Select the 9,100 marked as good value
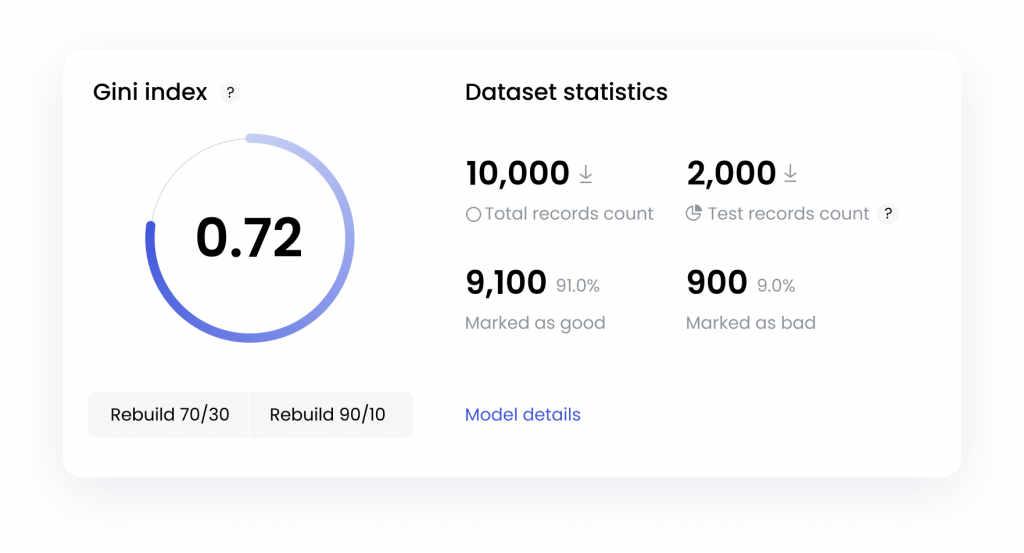 pyautogui.click(x=506, y=283)
